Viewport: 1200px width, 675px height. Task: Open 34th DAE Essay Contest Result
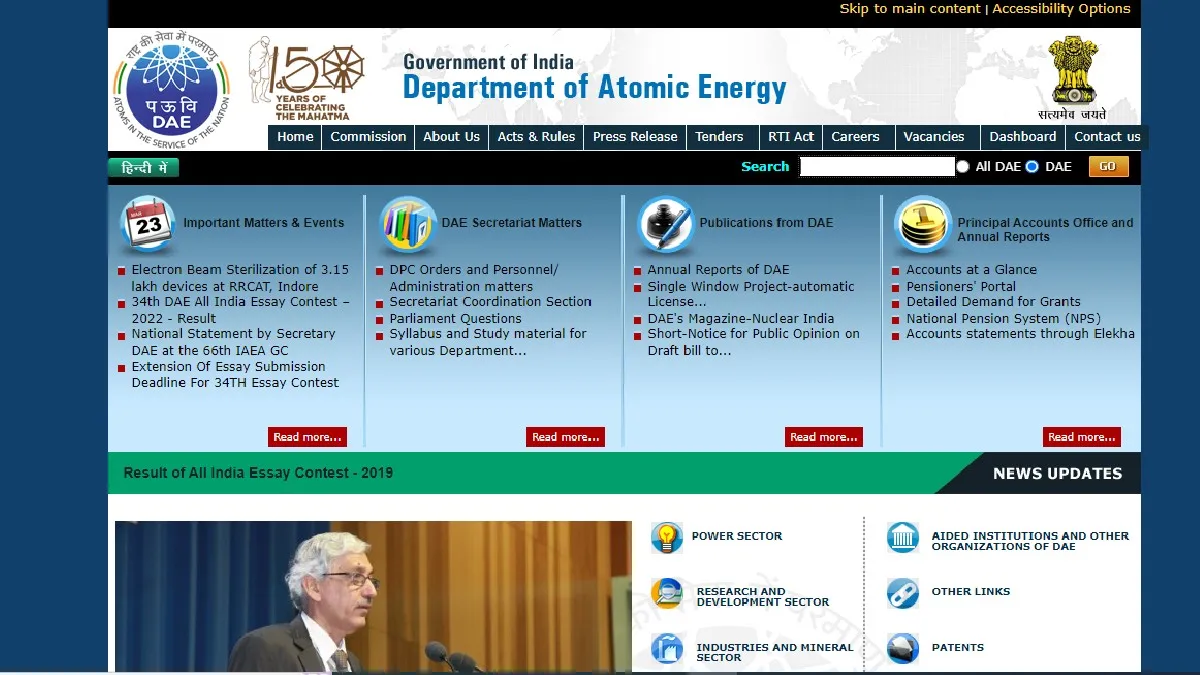[241, 310]
